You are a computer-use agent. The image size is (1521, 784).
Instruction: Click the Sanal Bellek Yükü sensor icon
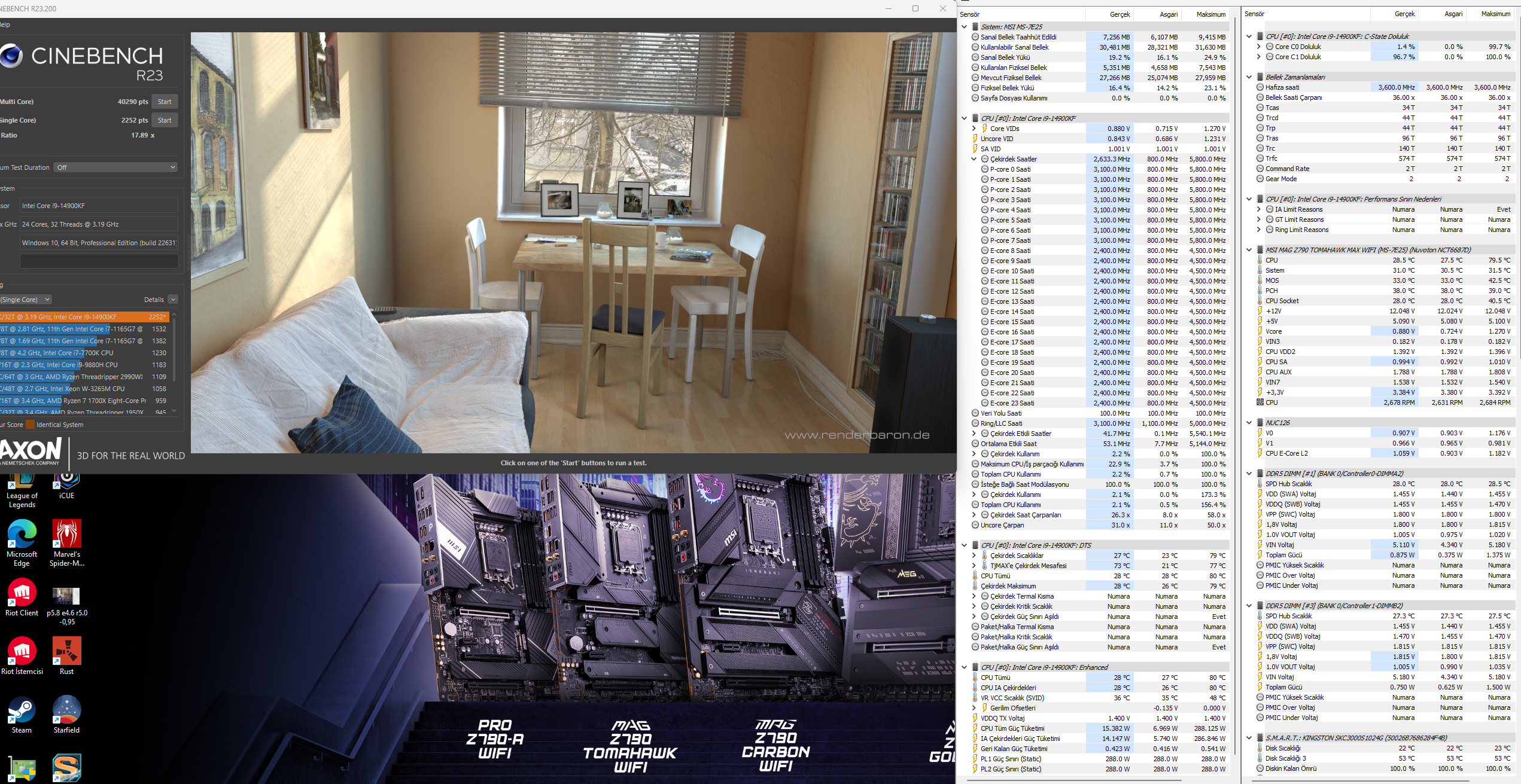tap(975, 57)
